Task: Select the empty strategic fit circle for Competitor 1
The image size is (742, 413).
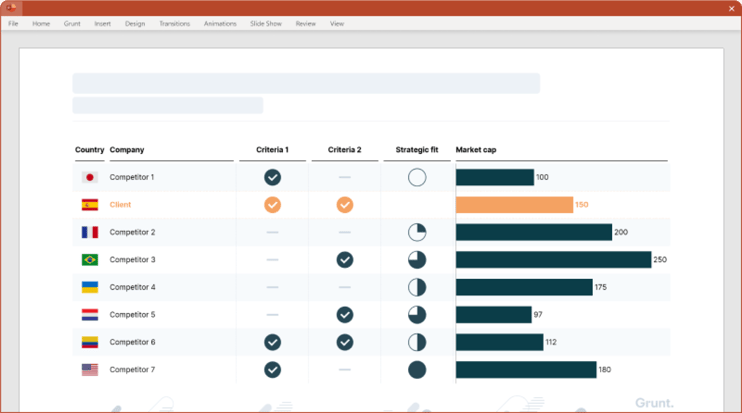Action: point(417,177)
